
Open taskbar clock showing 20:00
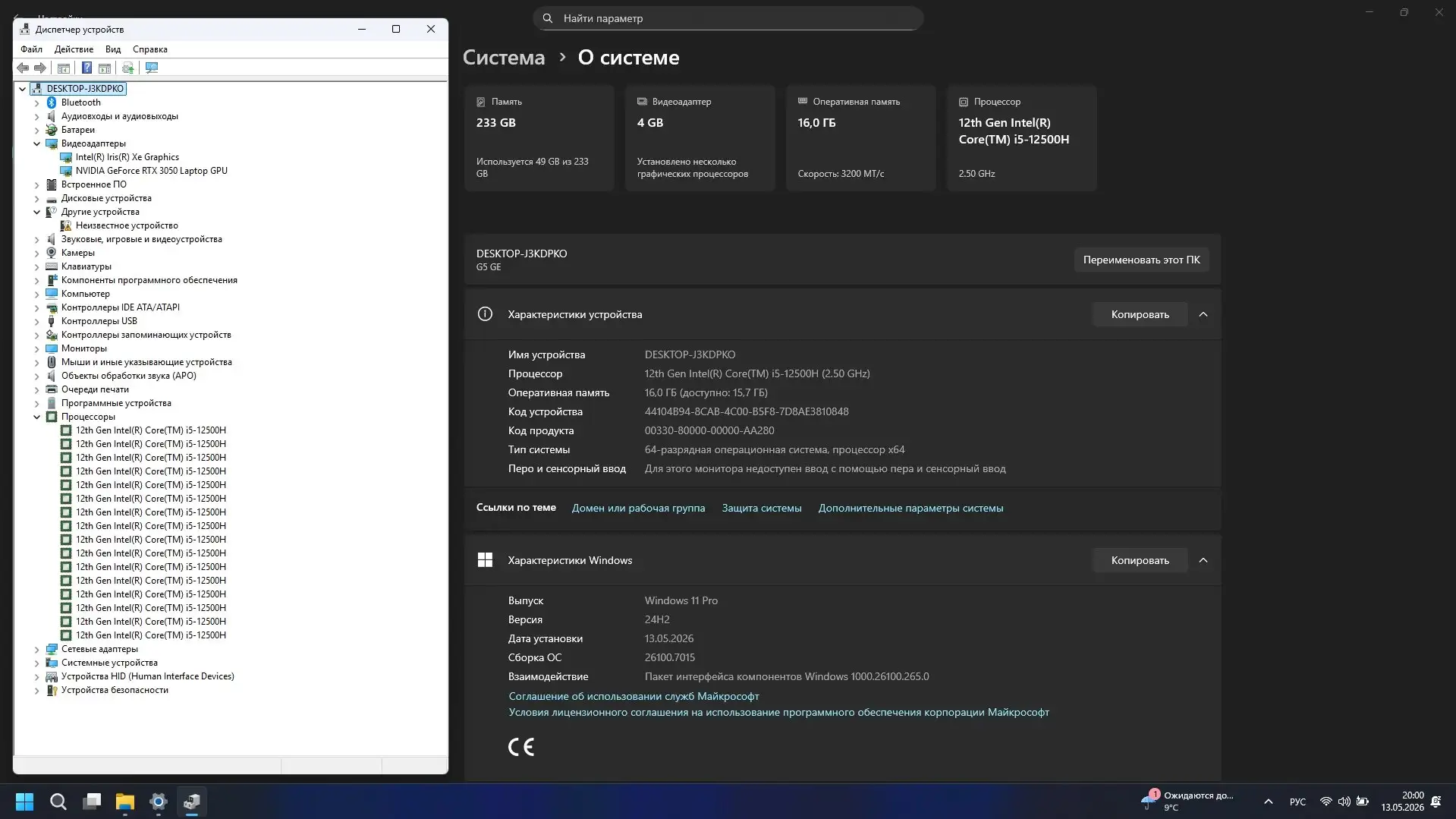(x=1402, y=802)
